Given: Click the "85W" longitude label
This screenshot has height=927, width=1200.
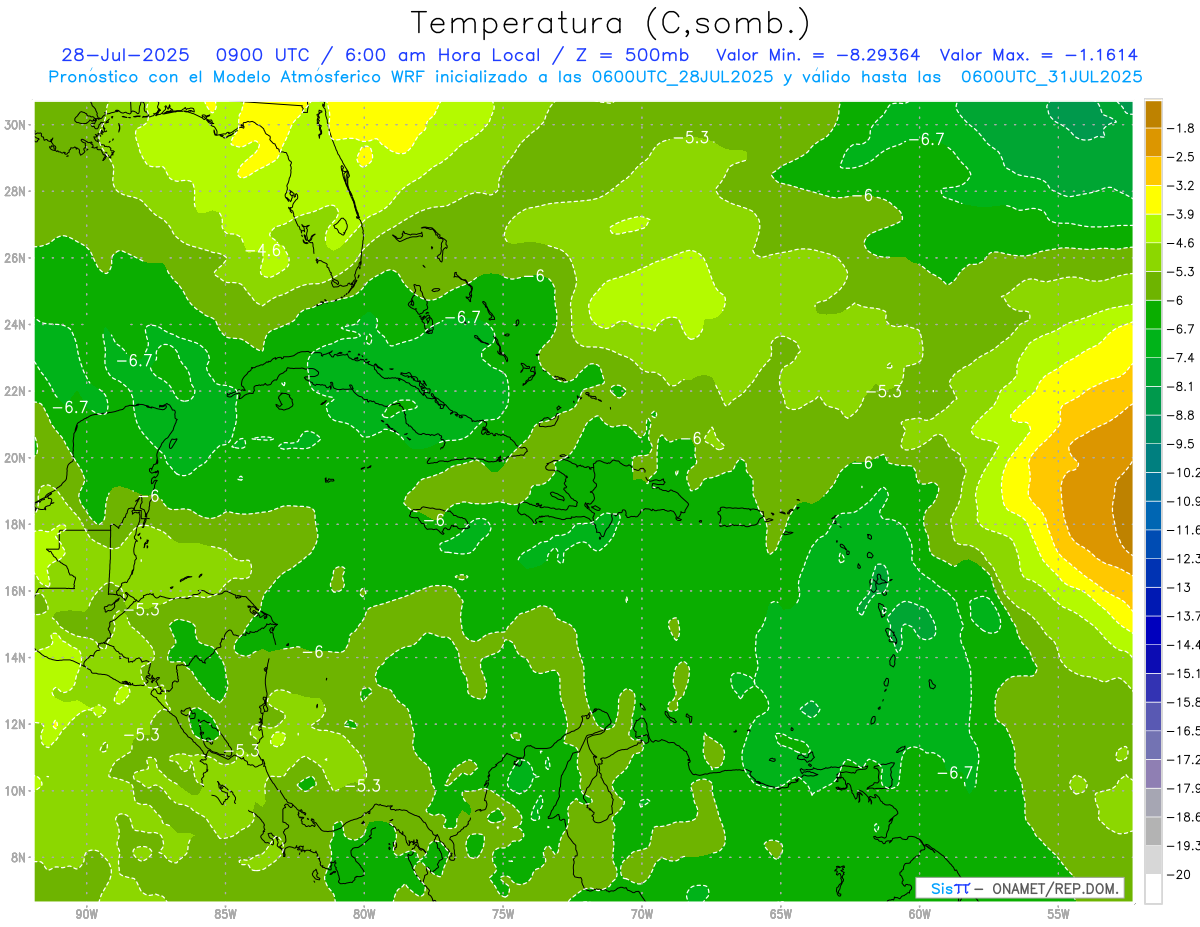Looking at the screenshot, I should (225, 914).
